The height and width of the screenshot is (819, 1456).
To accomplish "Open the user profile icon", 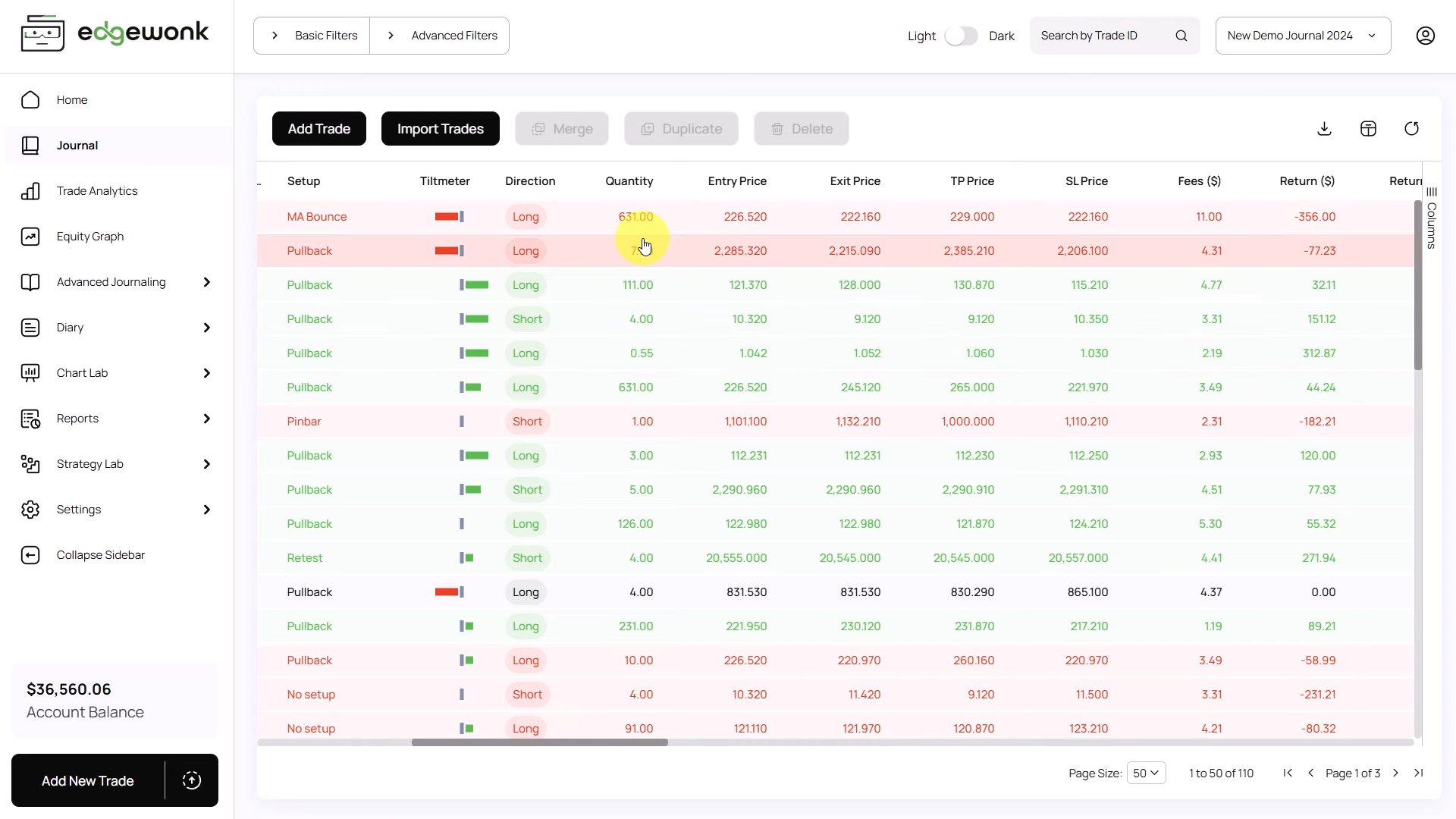I will (x=1425, y=36).
